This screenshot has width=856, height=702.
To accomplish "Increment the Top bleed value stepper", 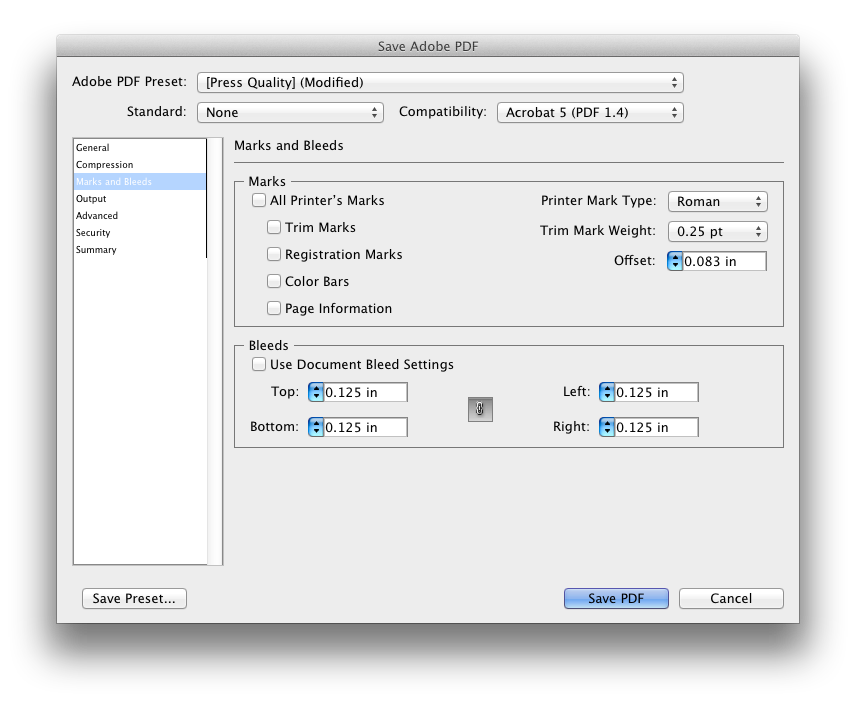I will (314, 388).
